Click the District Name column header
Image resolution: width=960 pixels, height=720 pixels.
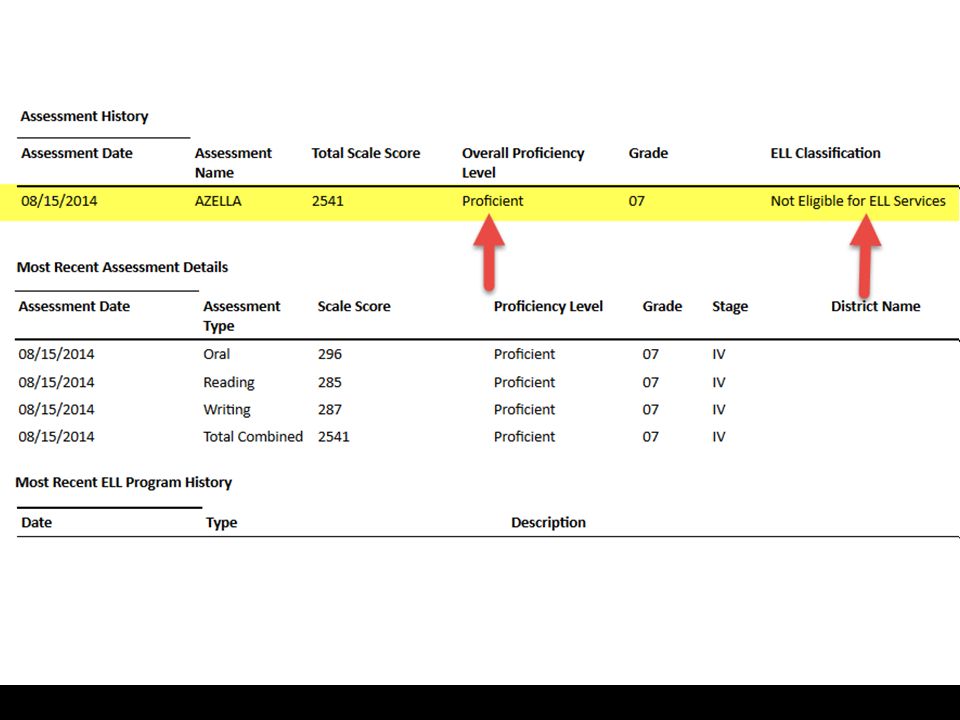(x=876, y=306)
